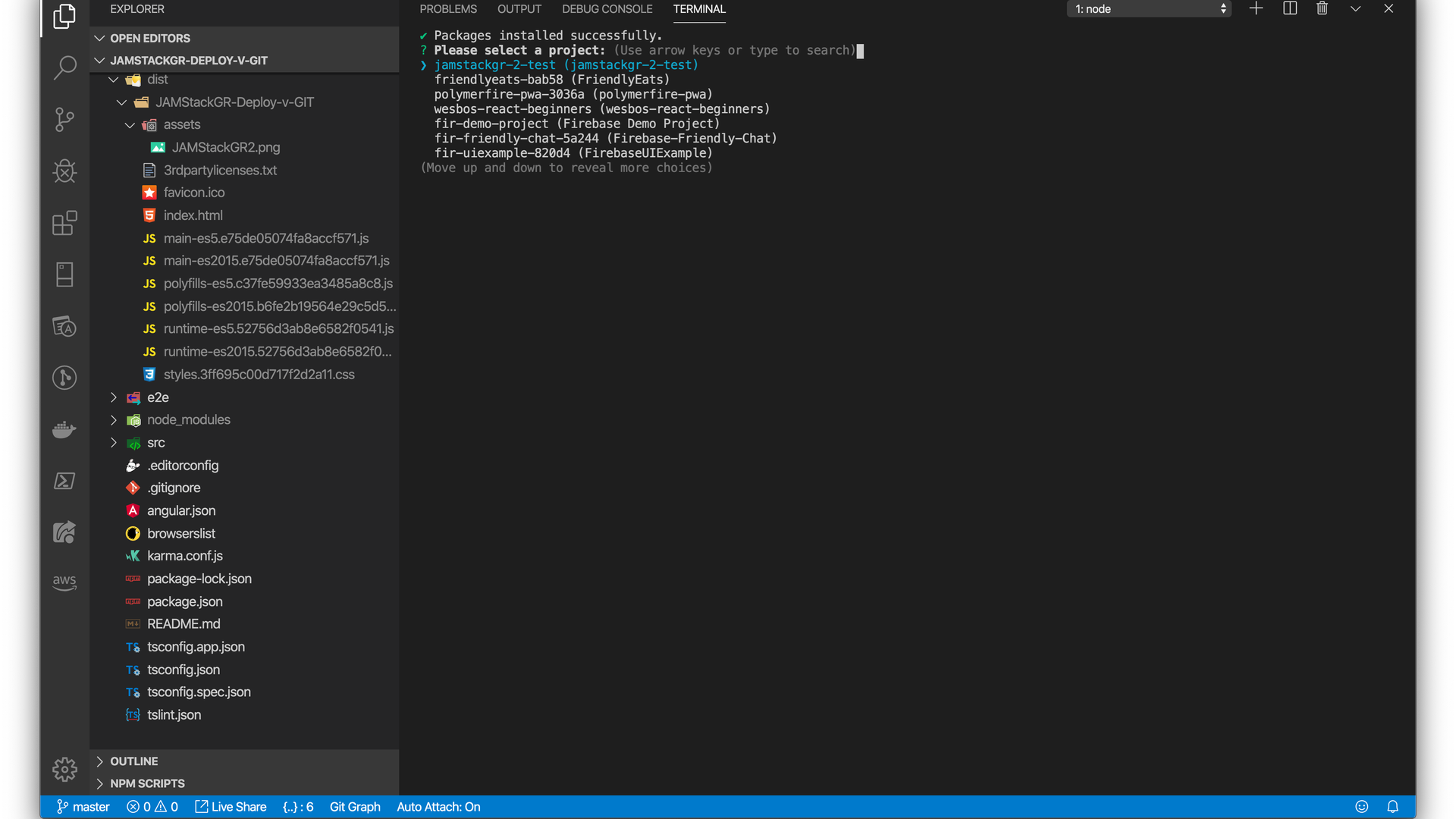Viewport: 1456px width, 819px height.
Task: Open the Source Control view
Action: pyautogui.click(x=64, y=119)
